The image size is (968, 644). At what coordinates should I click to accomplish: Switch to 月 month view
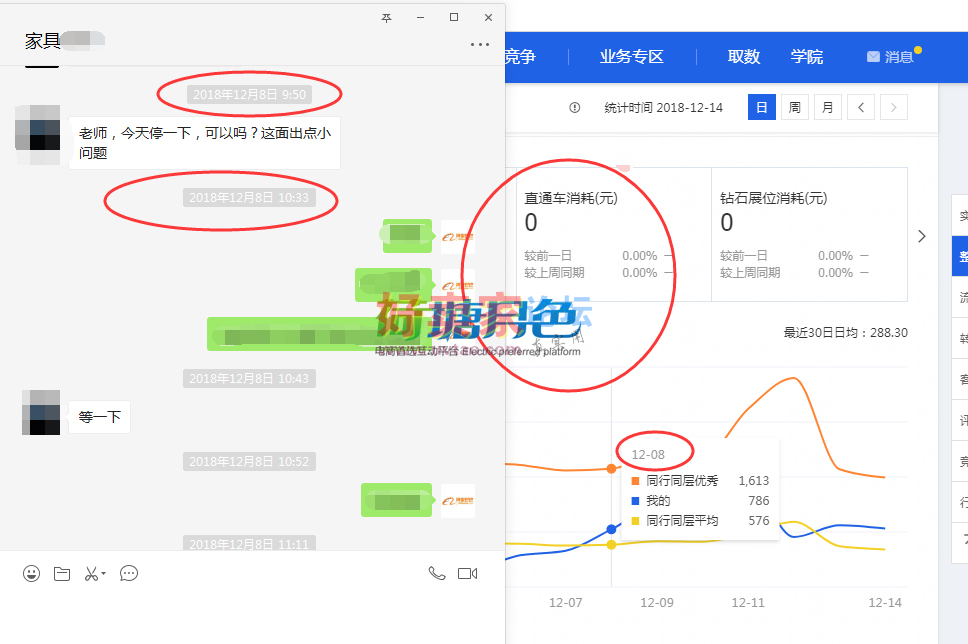(x=827, y=108)
